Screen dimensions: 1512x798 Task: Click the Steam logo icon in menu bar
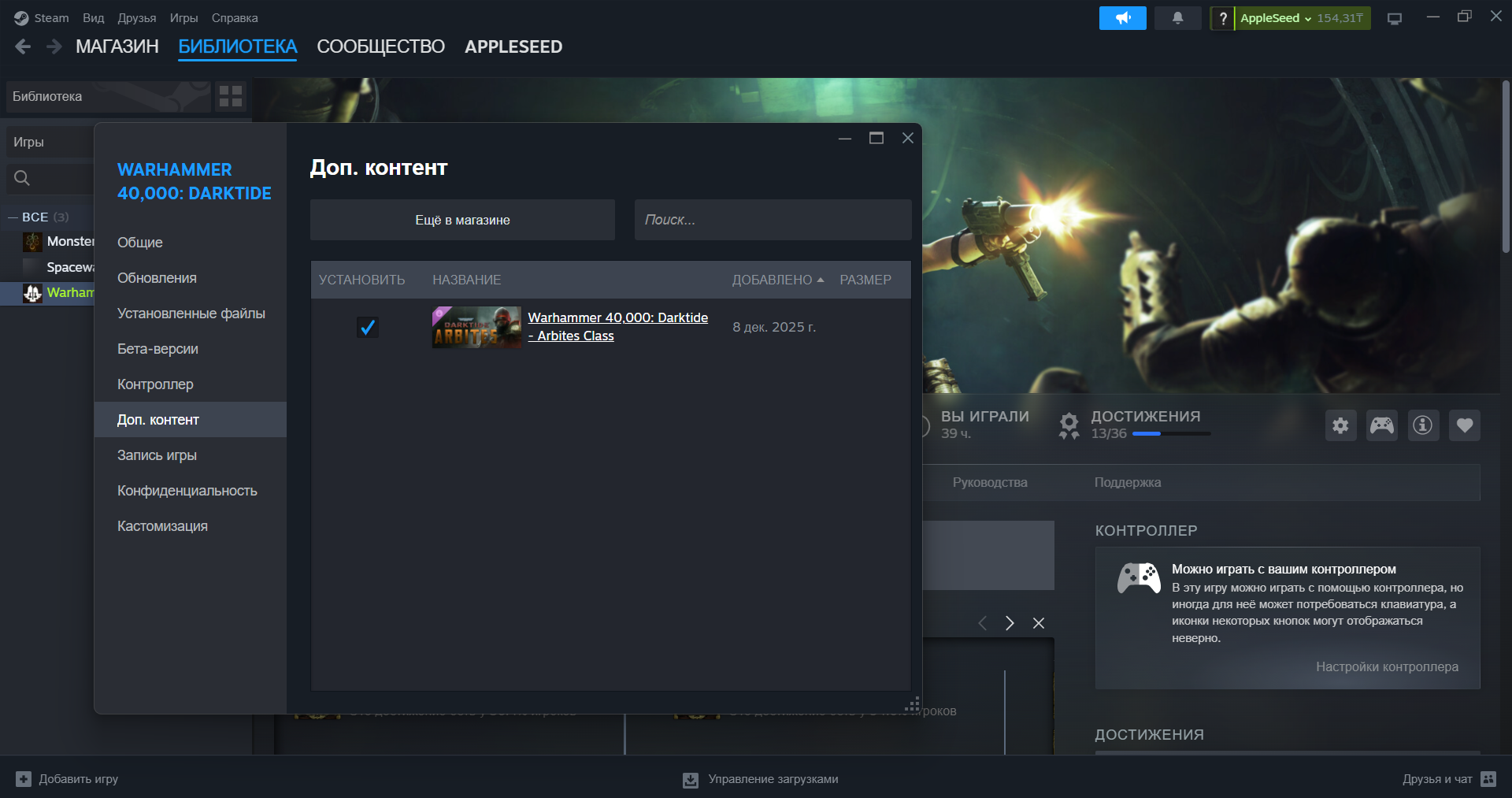(x=21, y=18)
